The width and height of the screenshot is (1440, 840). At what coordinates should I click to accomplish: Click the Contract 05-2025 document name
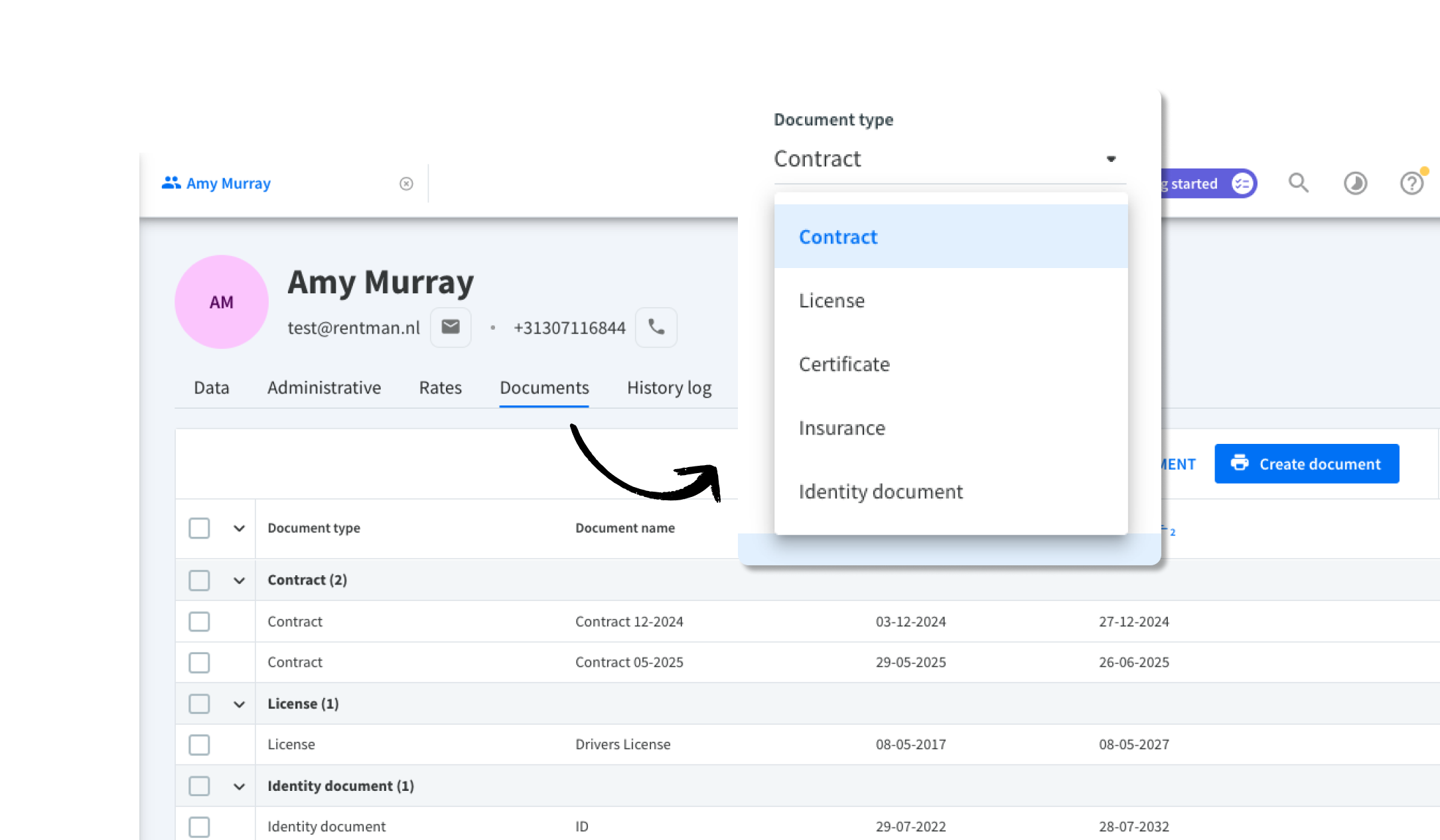[x=629, y=662]
